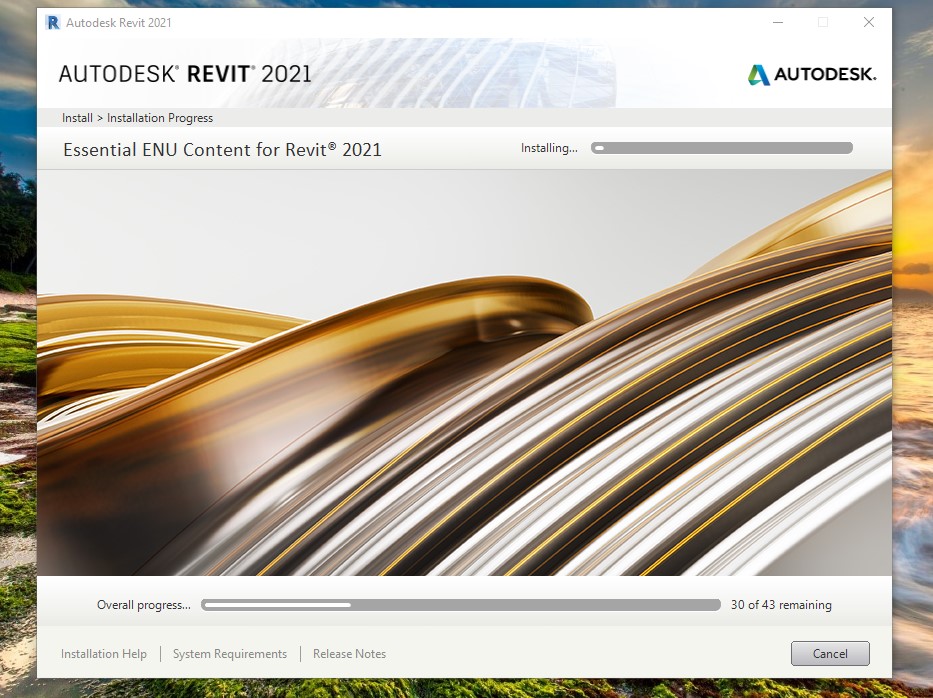The height and width of the screenshot is (698, 933).
Task: Close the Revit installer window
Action: click(x=868, y=21)
